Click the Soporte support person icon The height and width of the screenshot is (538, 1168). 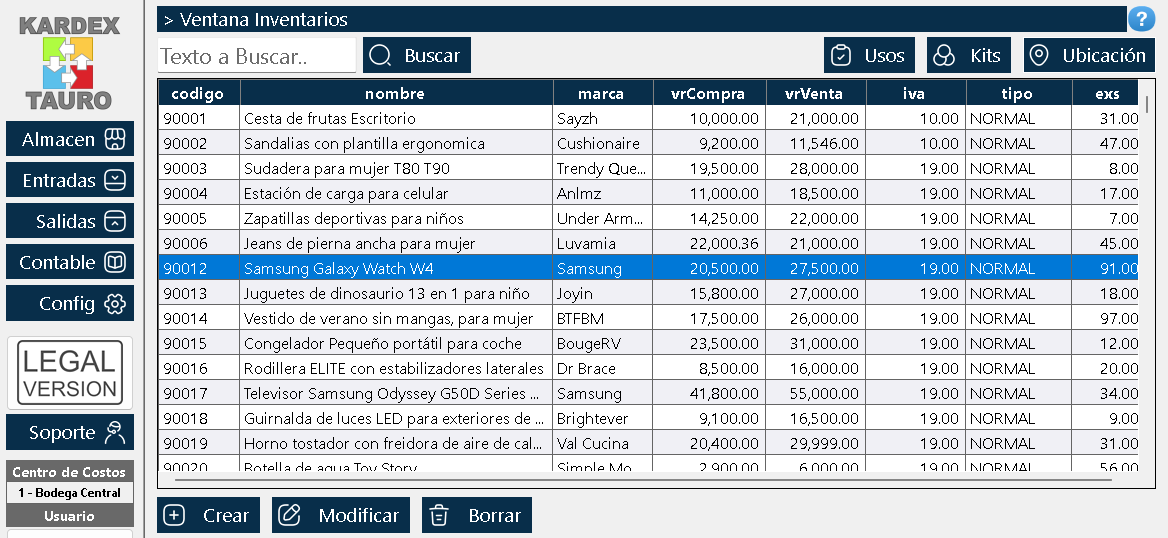[115, 432]
